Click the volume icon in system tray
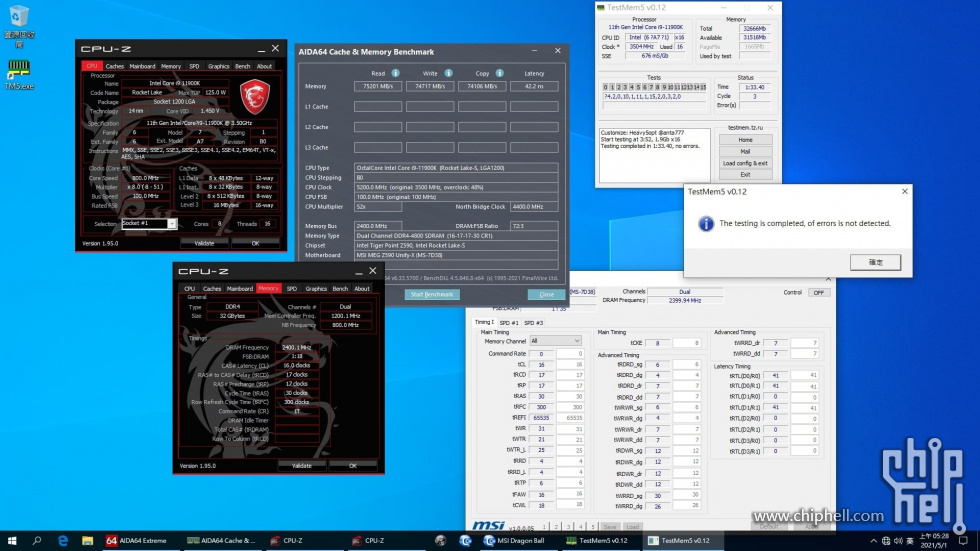Viewport: 980px width, 551px height. pos(898,540)
